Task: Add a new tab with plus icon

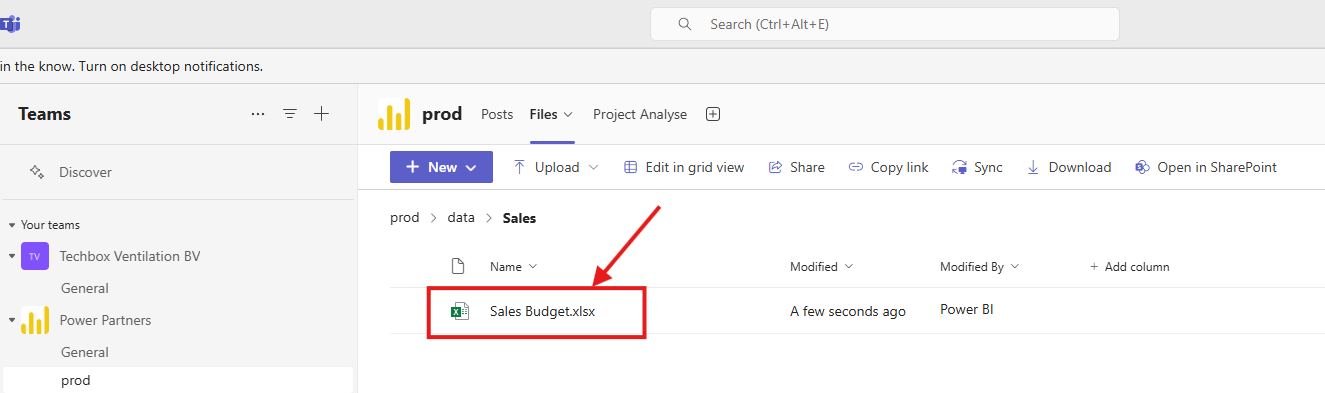Action: tap(713, 114)
